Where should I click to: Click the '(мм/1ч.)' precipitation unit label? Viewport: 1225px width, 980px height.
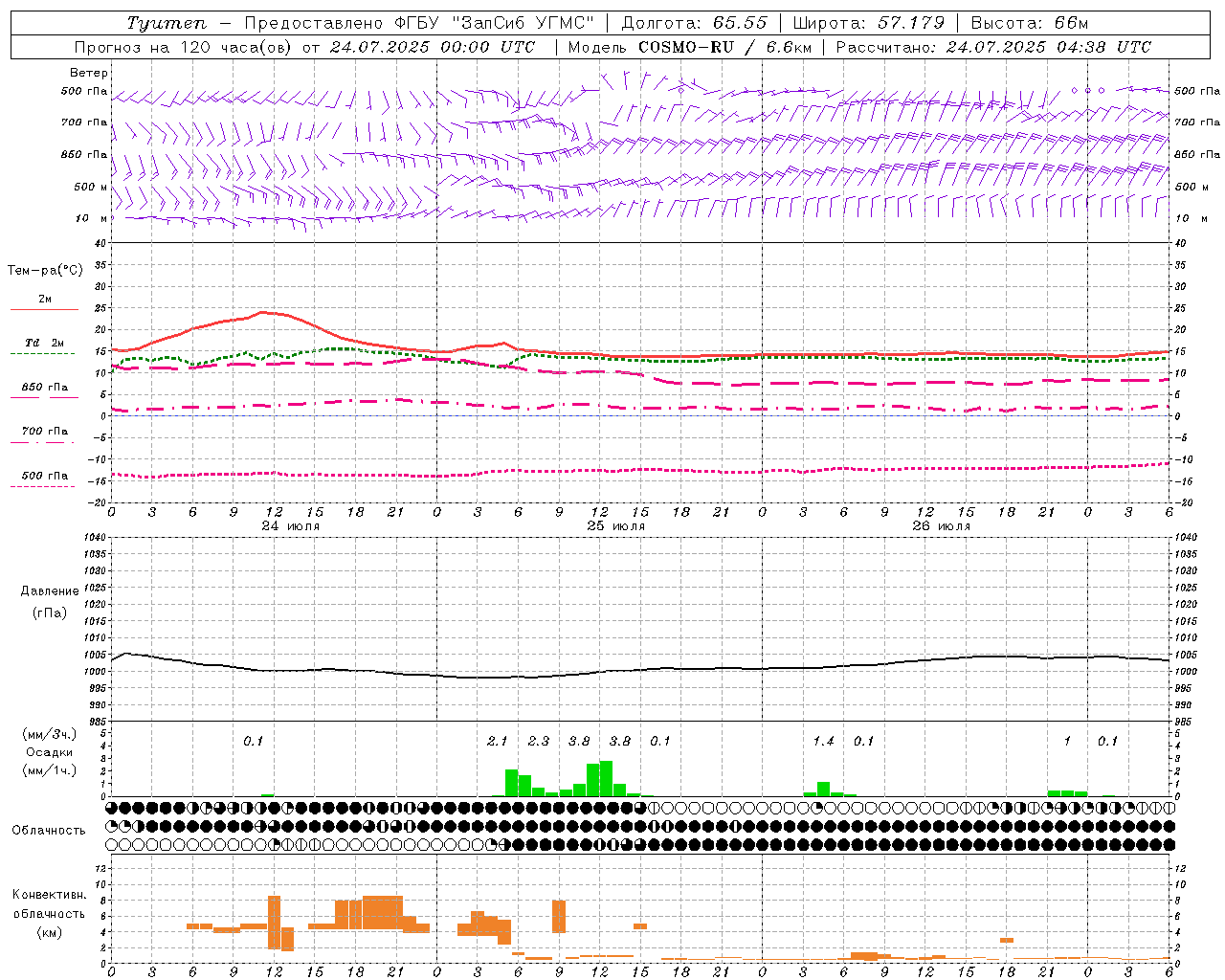[x=49, y=770]
